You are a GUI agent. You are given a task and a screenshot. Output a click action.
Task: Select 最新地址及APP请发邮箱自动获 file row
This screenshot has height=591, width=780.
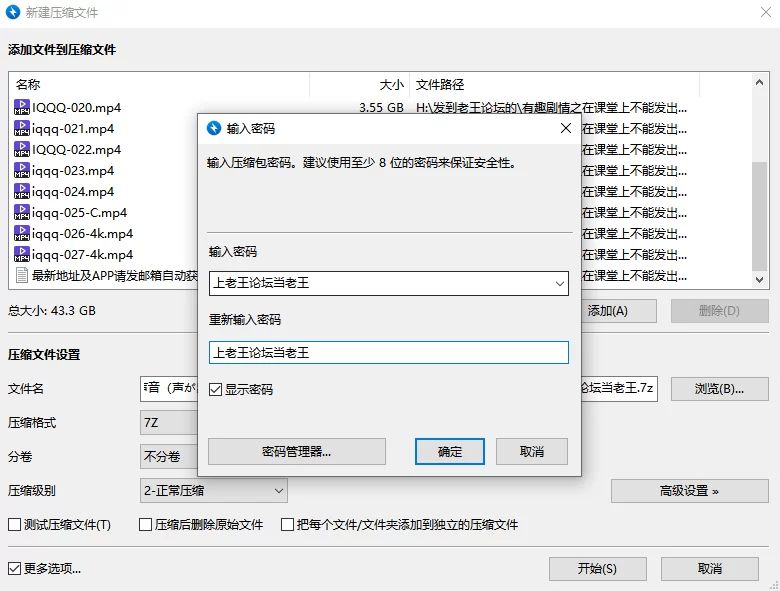coord(114,276)
